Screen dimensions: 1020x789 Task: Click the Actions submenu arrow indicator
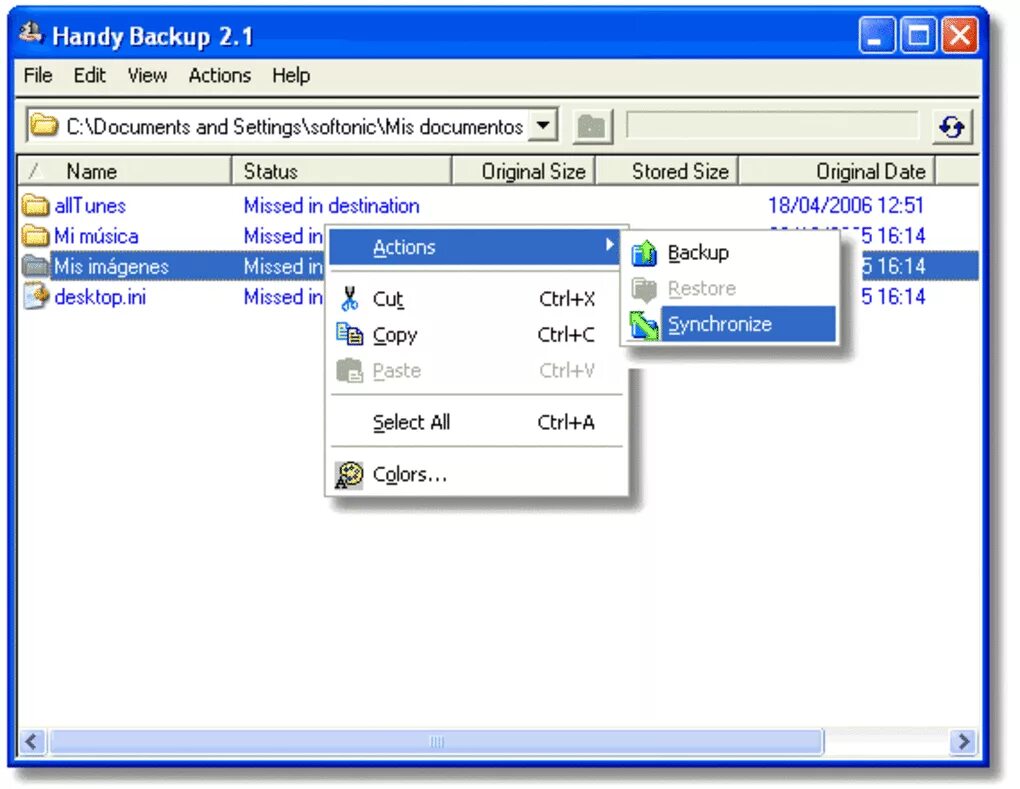610,245
